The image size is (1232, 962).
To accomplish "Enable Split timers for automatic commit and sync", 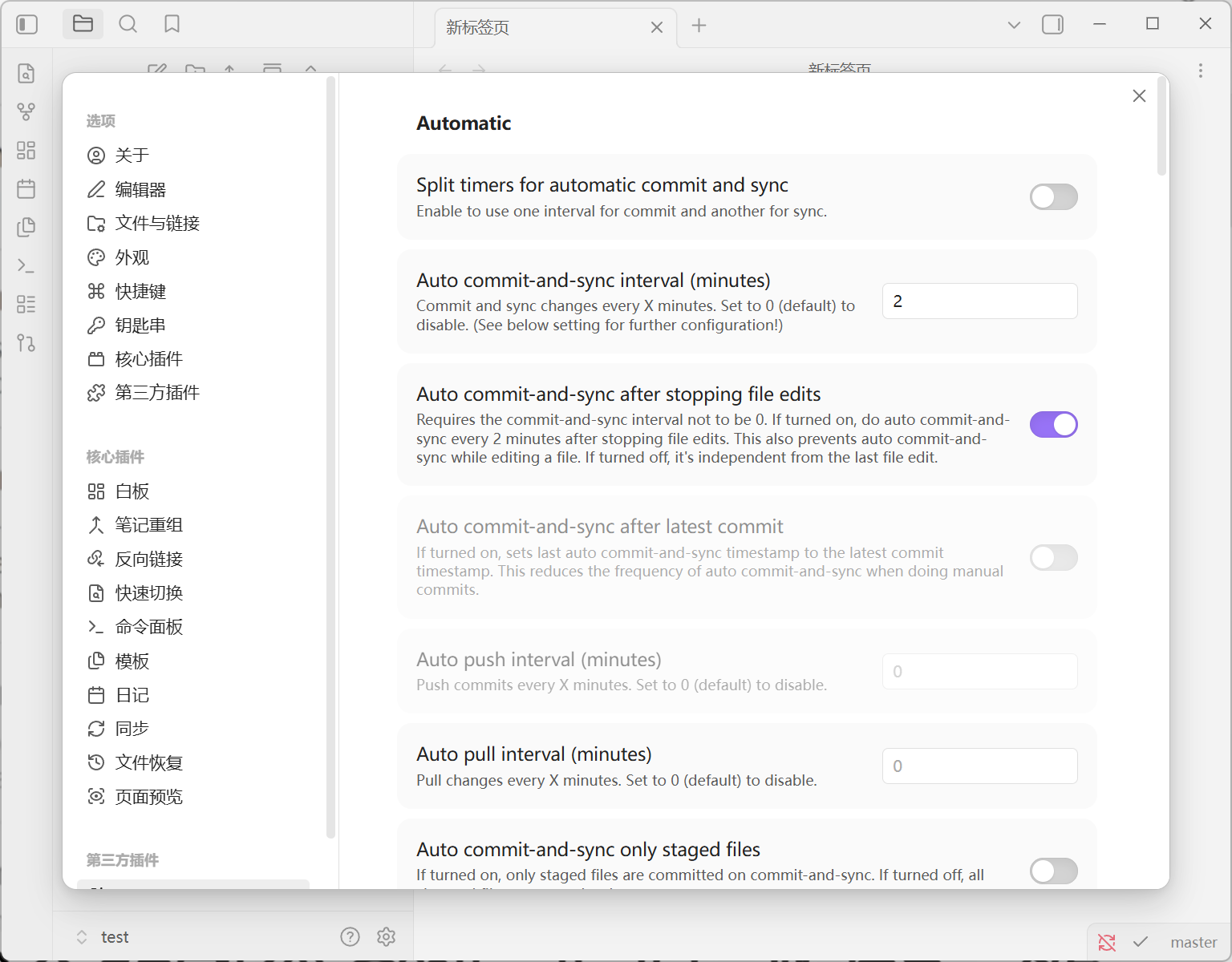I will coord(1054,196).
